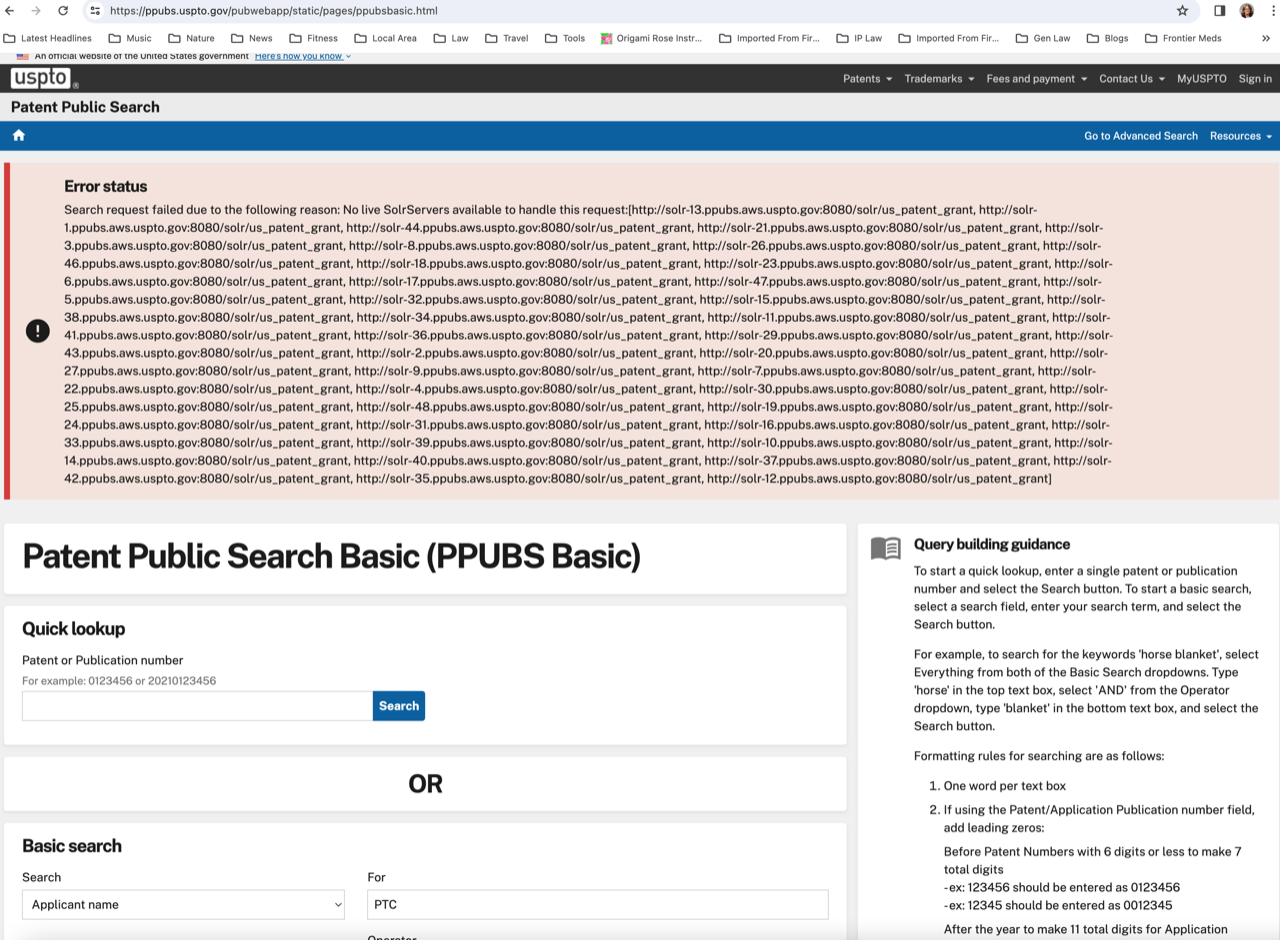Image resolution: width=1280 pixels, height=940 pixels.
Task: Expand the Contact Us menu
Action: coord(1132,78)
